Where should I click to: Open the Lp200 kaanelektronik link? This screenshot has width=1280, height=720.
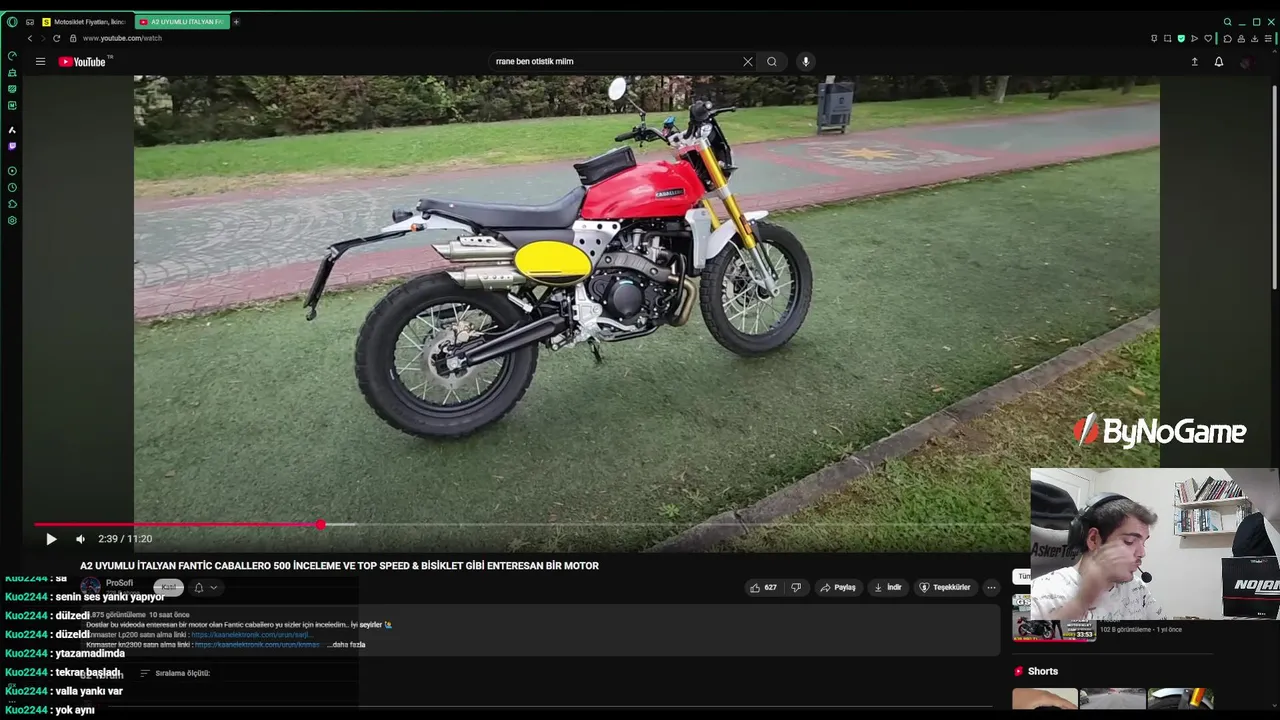(251, 635)
